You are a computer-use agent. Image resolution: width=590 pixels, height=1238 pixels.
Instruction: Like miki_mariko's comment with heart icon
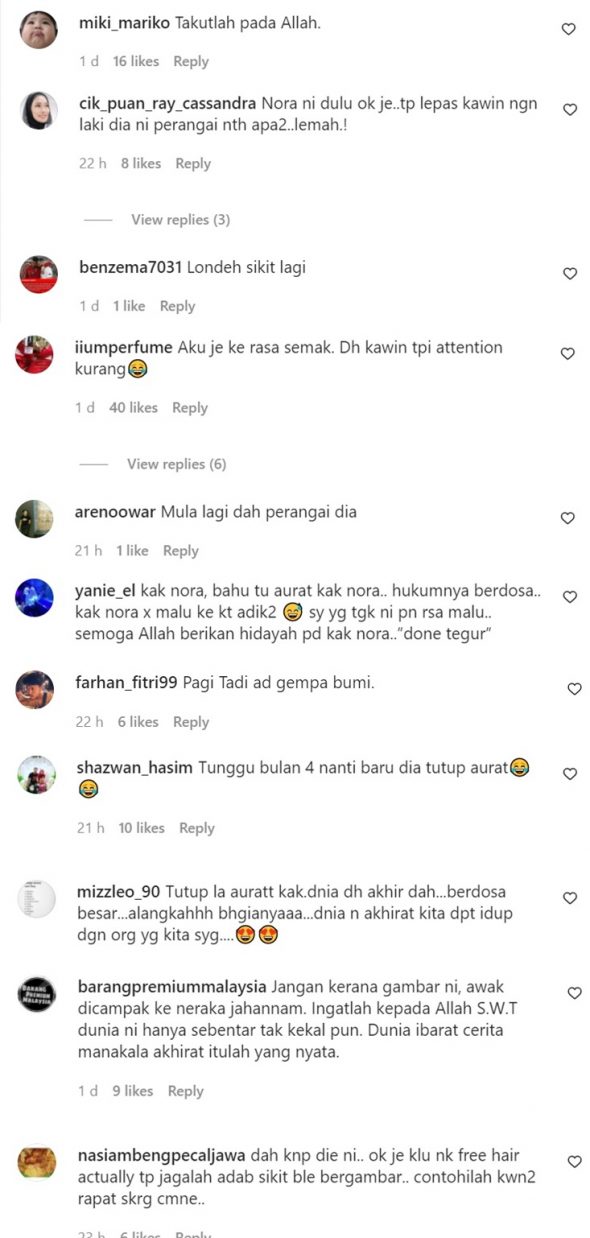tap(568, 30)
